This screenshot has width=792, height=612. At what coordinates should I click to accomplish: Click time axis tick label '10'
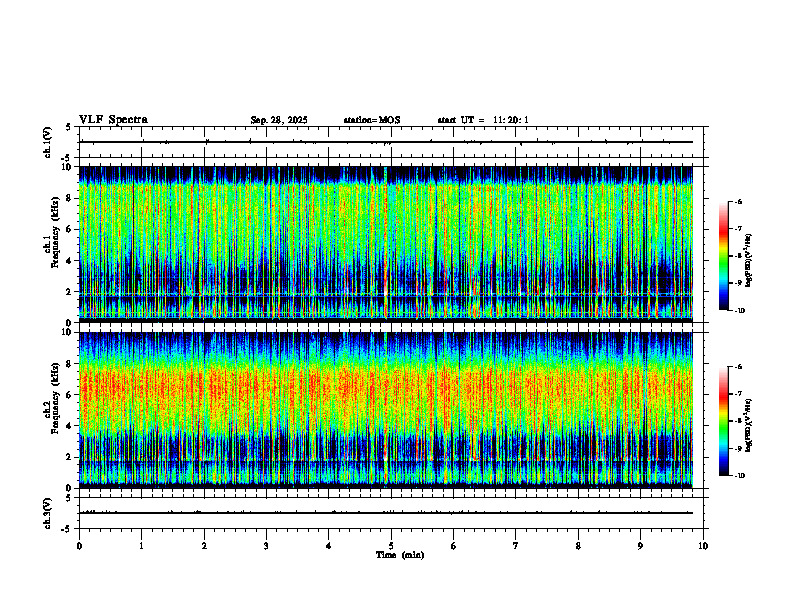[x=703, y=546]
